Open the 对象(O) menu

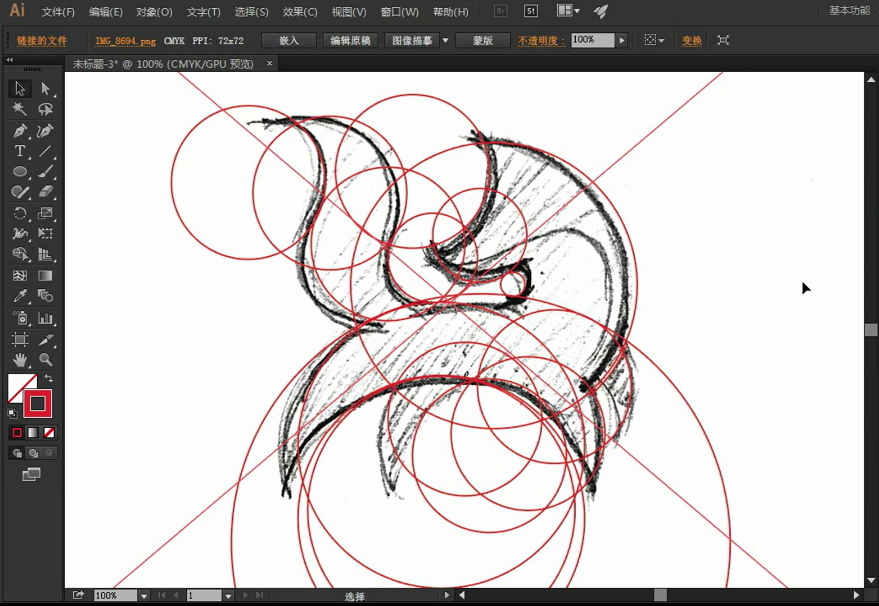(x=154, y=12)
